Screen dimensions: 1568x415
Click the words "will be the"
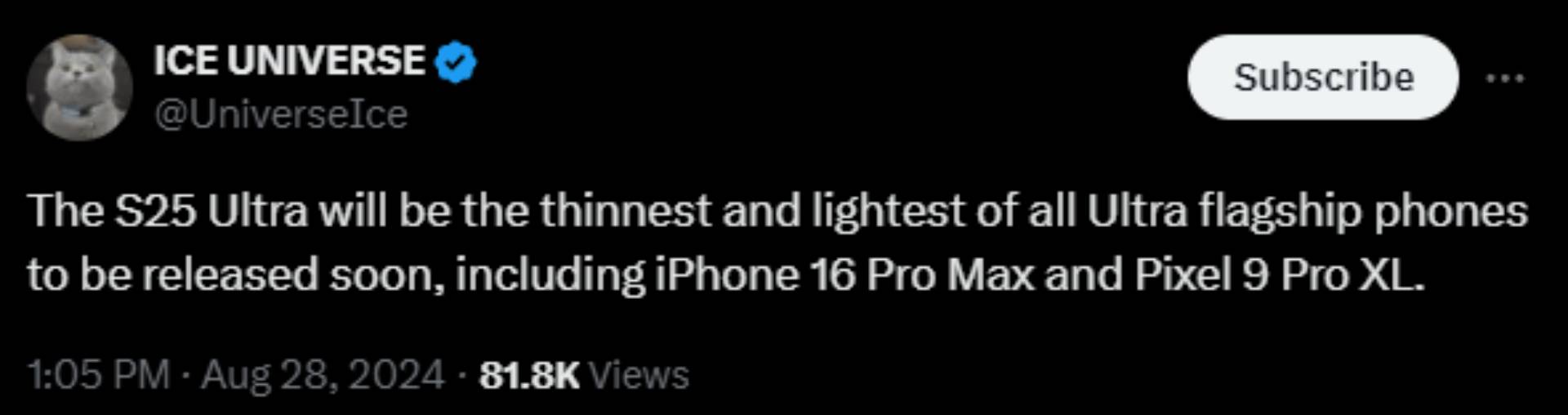tap(424, 212)
